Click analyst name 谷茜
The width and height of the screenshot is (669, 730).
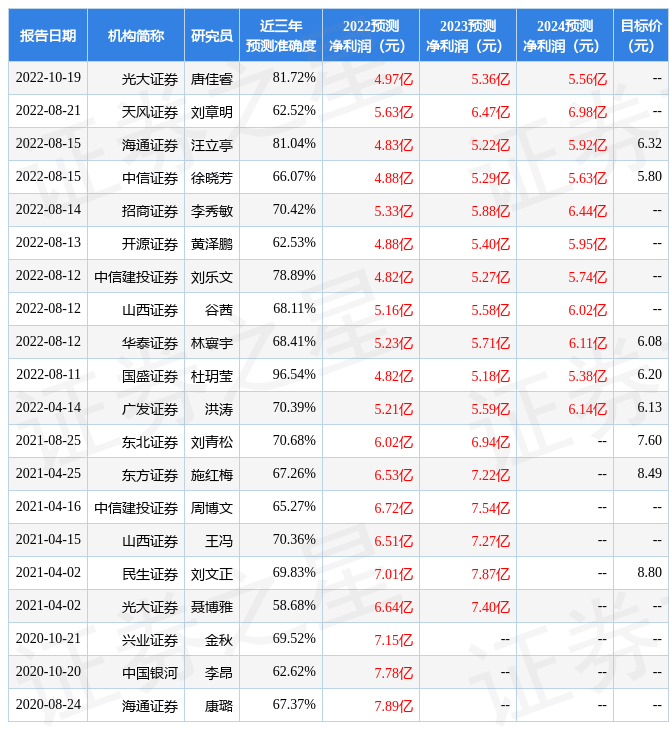click(219, 310)
